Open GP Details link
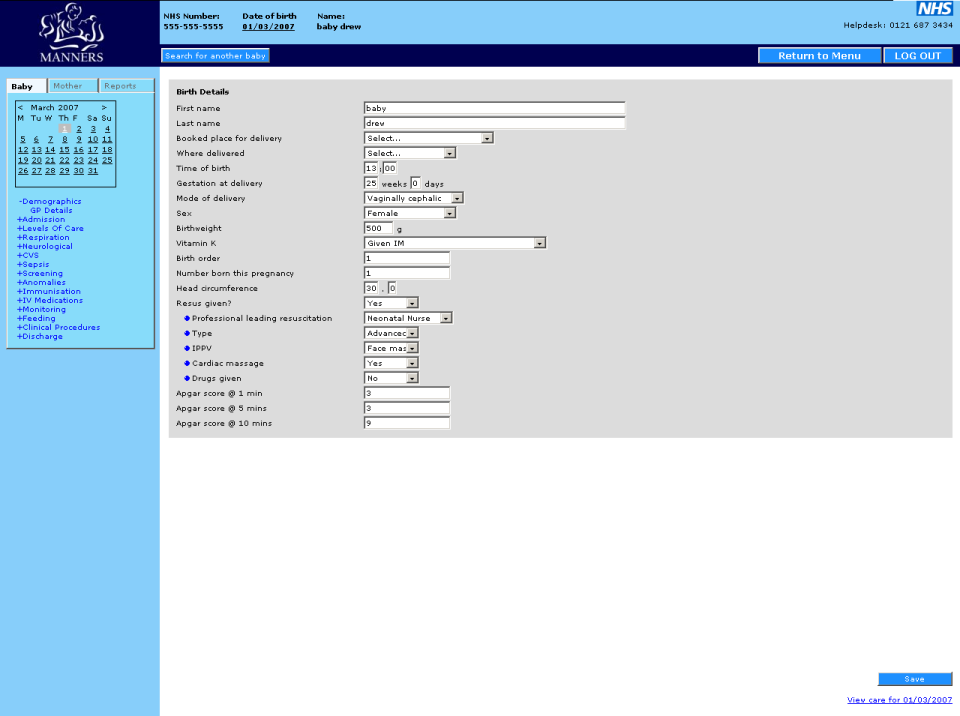Image resolution: width=960 pixels, height=716 pixels. coord(51,211)
